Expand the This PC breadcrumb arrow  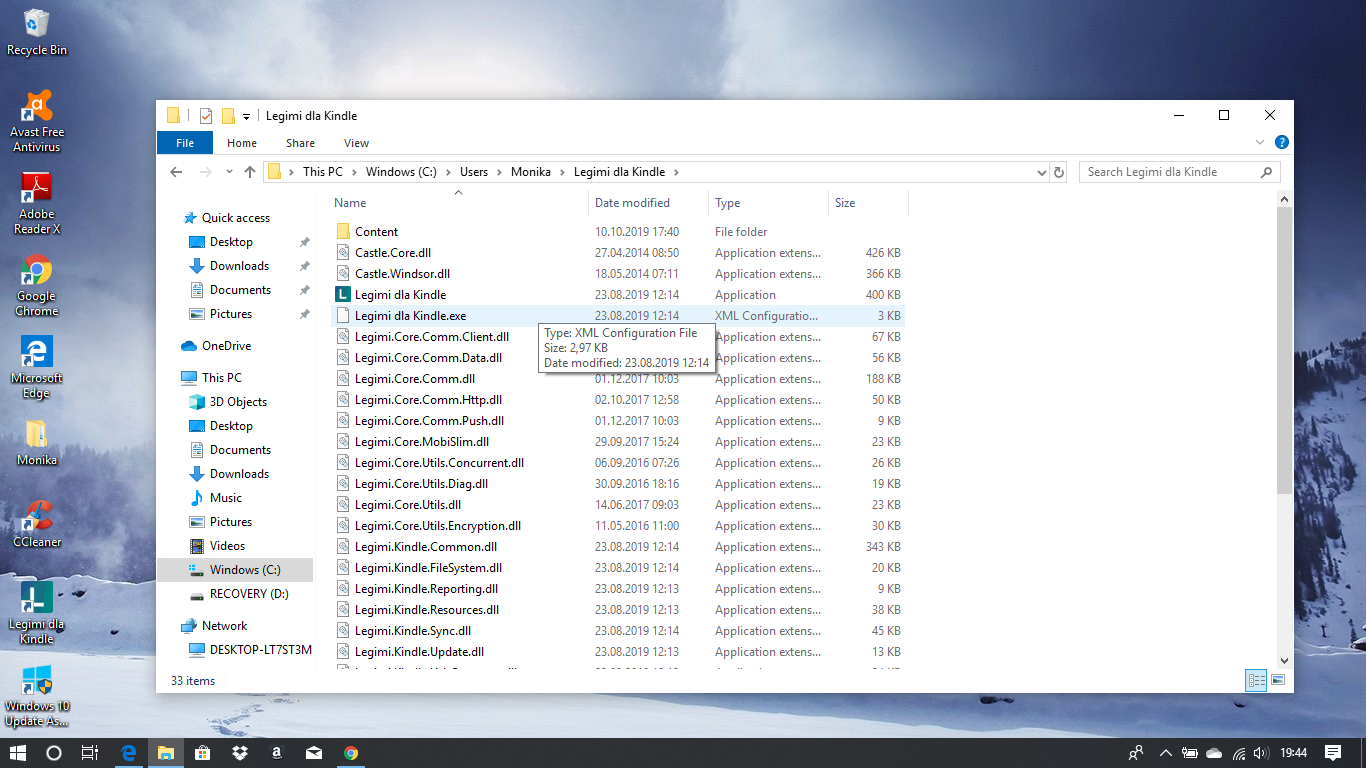coord(354,172)
